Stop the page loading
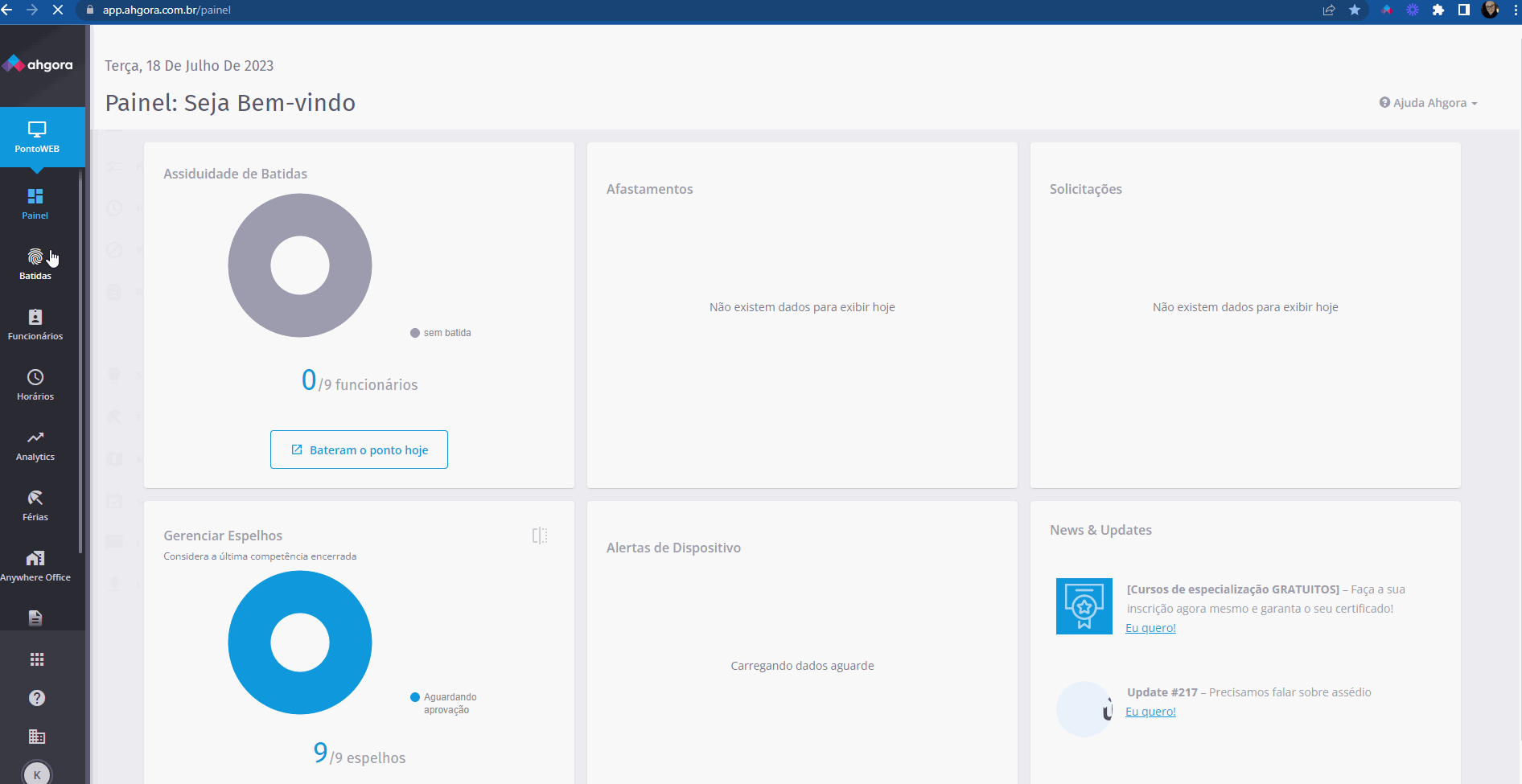Screen dimensions: 1522x784 58,10
